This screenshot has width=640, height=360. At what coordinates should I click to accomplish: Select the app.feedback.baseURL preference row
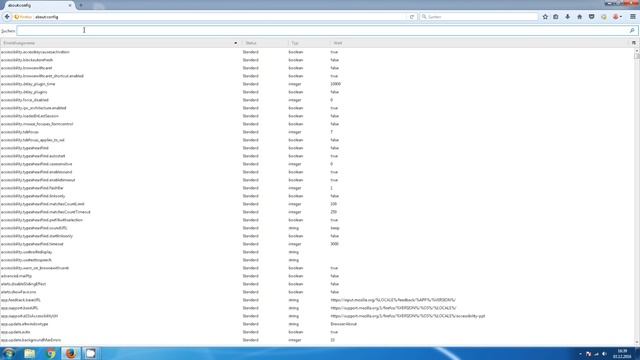coord(317,300)
